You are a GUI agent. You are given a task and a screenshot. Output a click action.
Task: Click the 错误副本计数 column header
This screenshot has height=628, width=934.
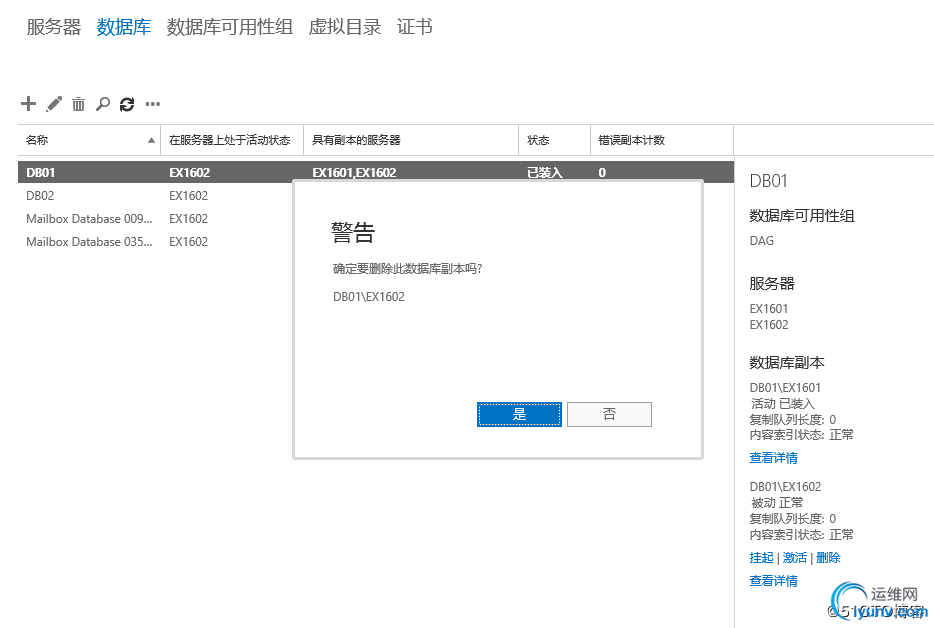click(x=662, y=140)
